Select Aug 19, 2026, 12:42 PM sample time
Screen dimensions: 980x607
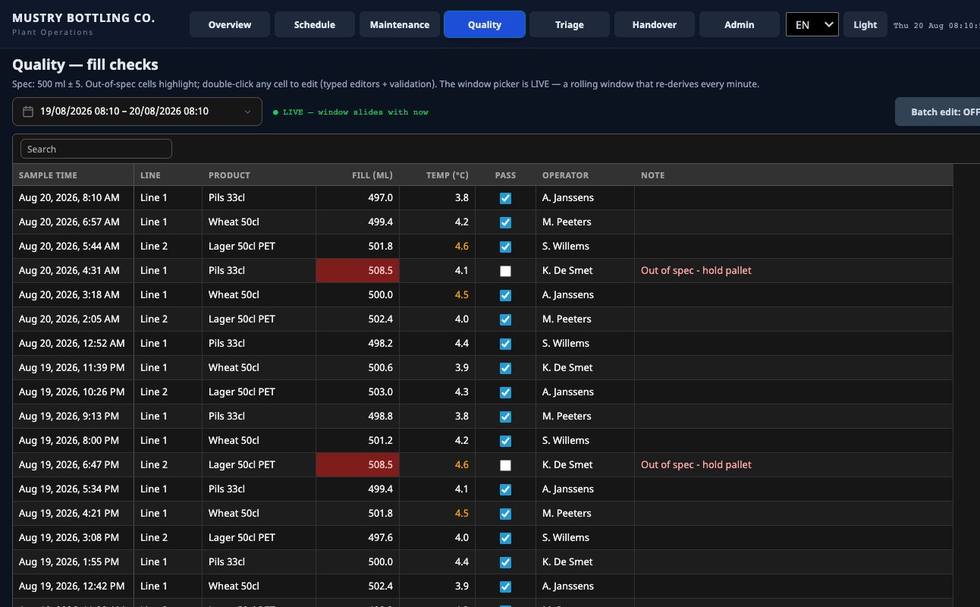point(73,586)
